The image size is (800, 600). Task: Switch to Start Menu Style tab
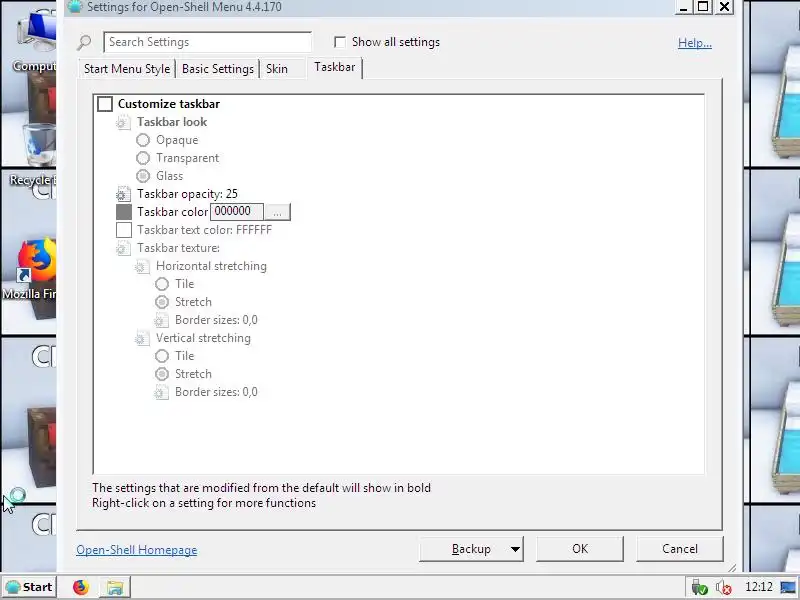pos(127,69)
